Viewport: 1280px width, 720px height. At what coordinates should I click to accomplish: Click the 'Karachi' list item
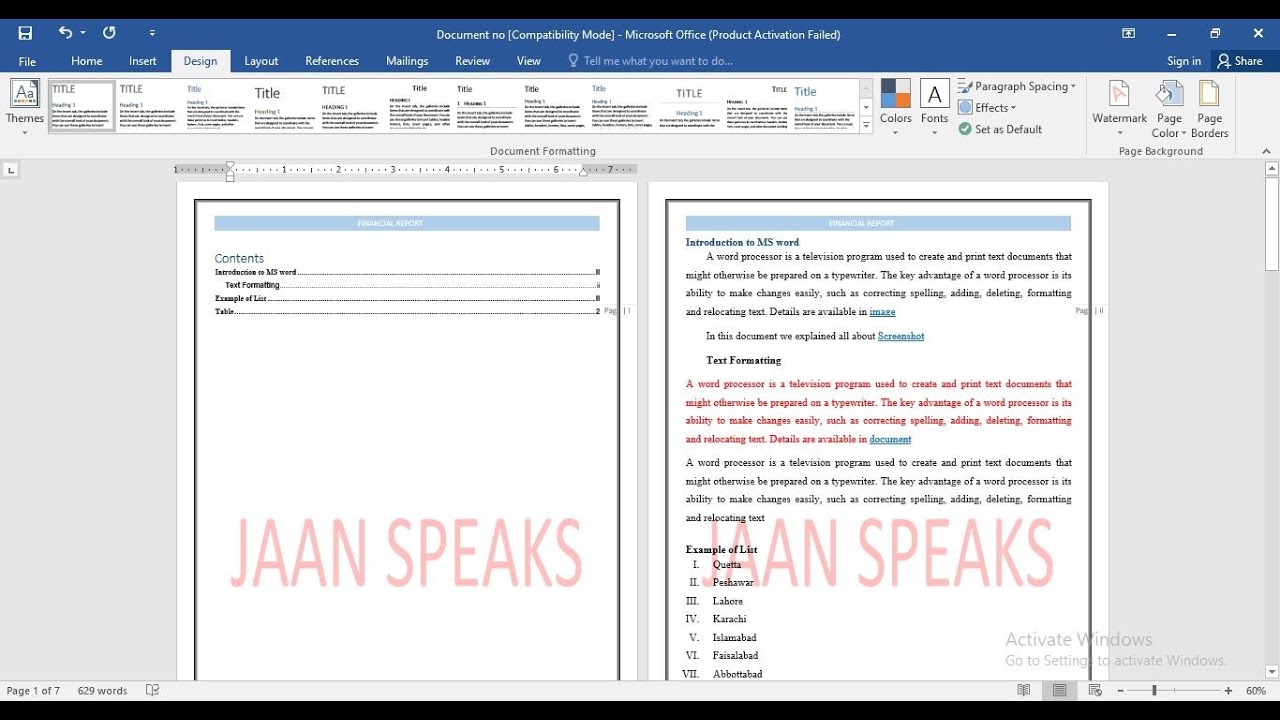point(730,619)
